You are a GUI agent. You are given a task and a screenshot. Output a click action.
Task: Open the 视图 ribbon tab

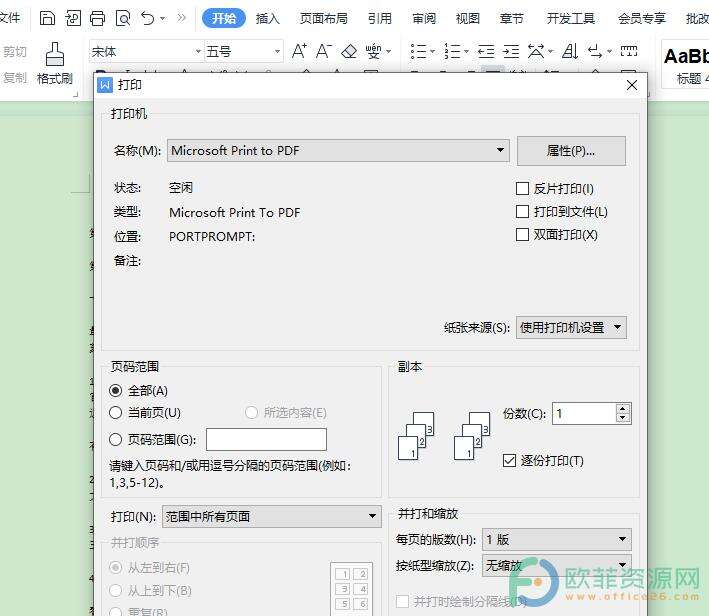pyautogui.click(x=468, y=19)
